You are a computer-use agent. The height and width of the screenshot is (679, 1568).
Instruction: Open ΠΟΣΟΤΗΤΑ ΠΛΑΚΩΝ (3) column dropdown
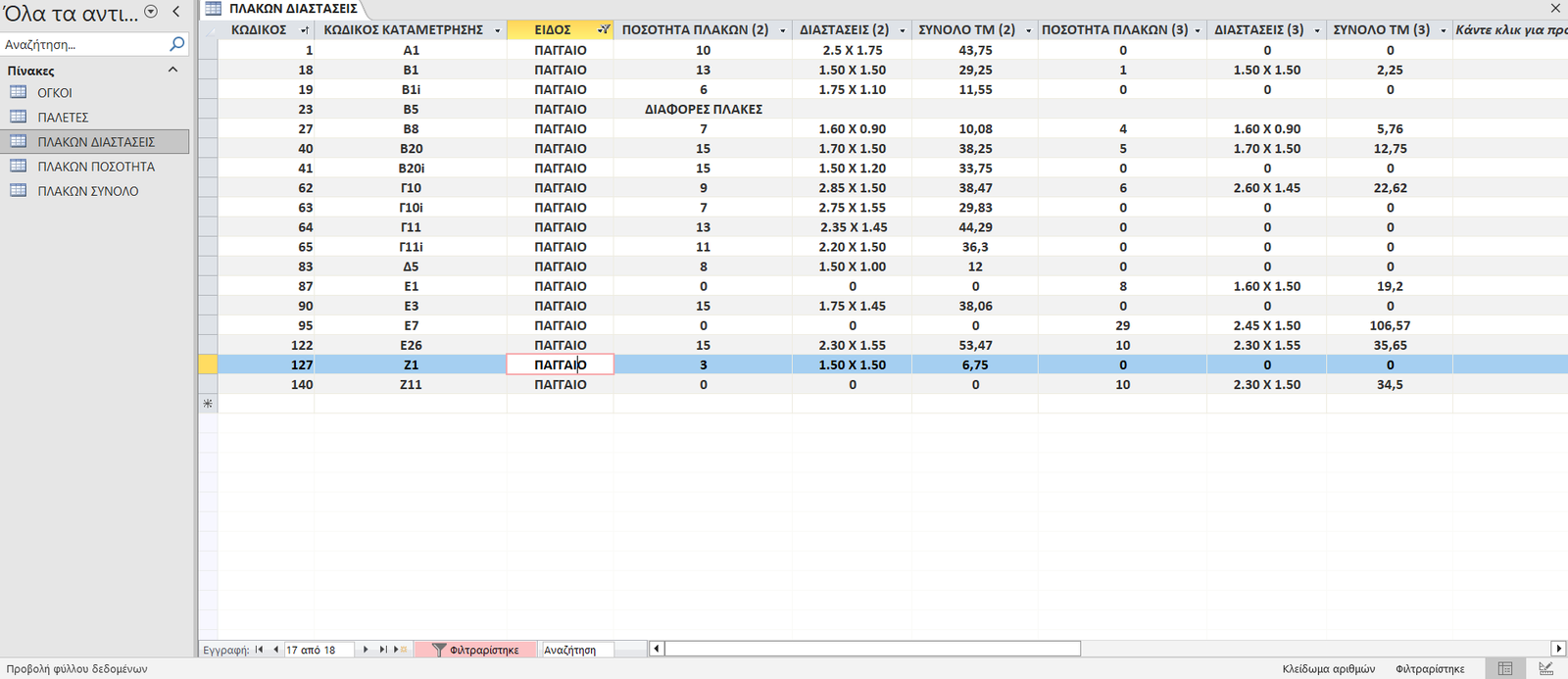pyautogui.click(x=1198, y=30)
